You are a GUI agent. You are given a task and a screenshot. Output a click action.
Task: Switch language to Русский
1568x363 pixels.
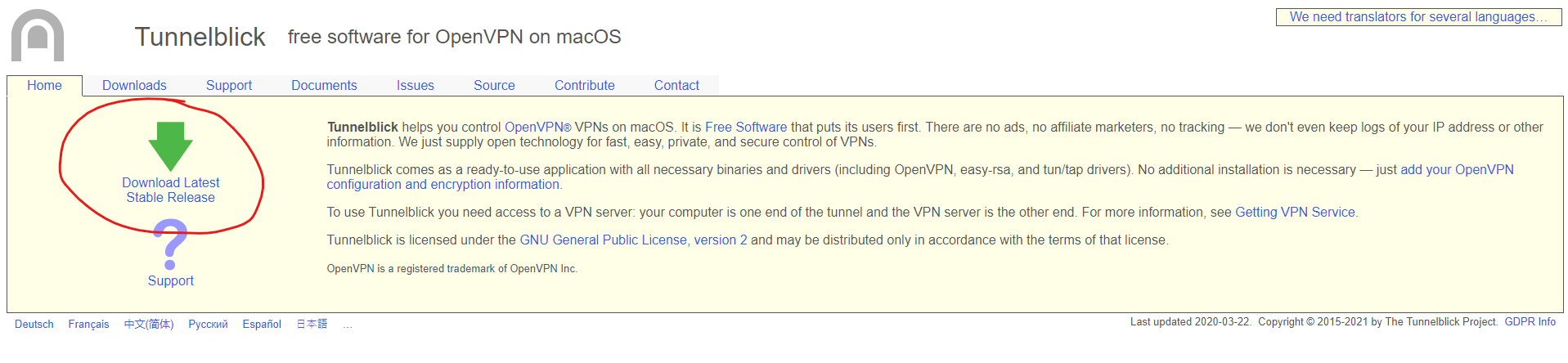pyautogui.click(x=208, y=324)
